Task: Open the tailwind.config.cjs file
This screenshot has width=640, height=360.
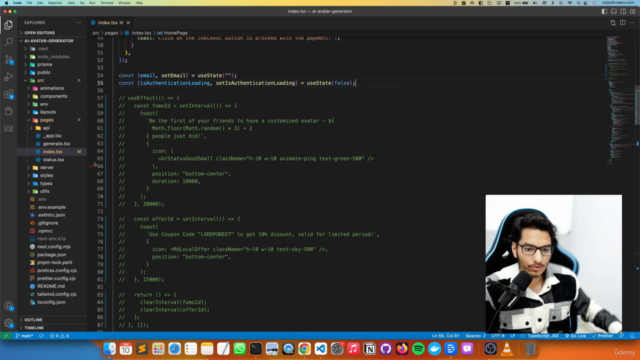Action: pyautogui.click(x=56, y=294)
